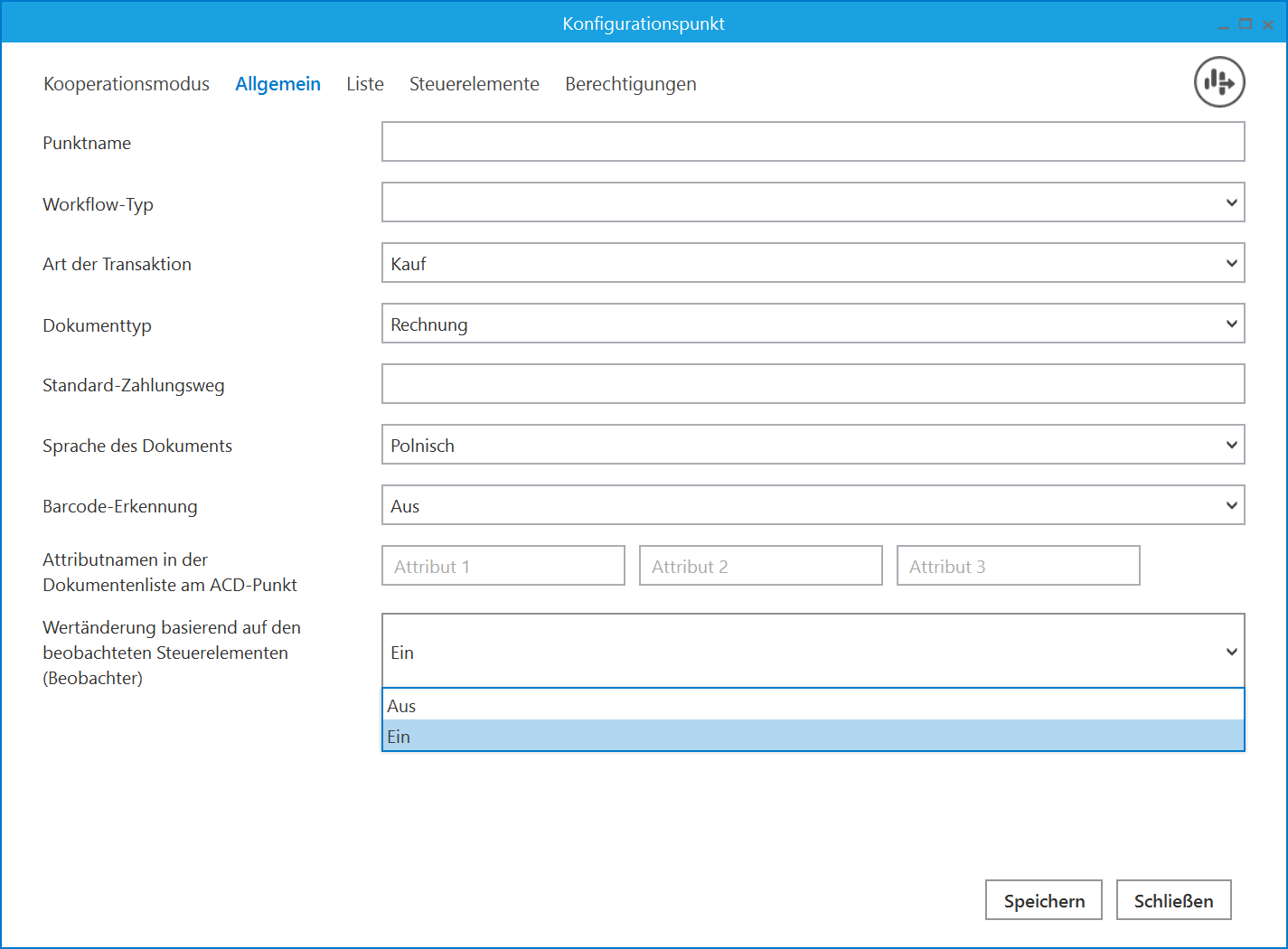Expand the Barcode-Erkennung dropdown
This screenshot has width=1288, height=949.
(813, 505)
